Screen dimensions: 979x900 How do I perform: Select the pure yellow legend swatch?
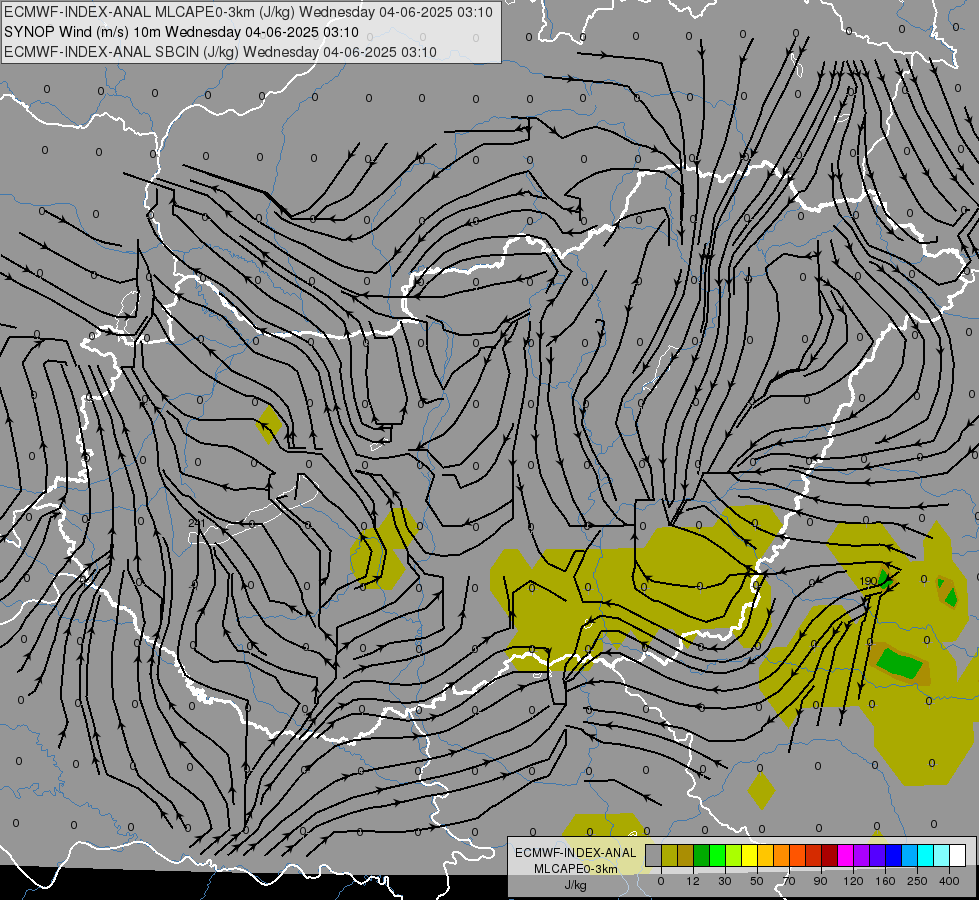click(750, 855)
